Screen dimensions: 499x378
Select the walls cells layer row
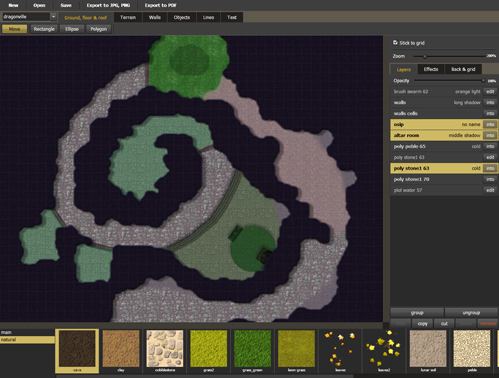[x=444, y=113]
